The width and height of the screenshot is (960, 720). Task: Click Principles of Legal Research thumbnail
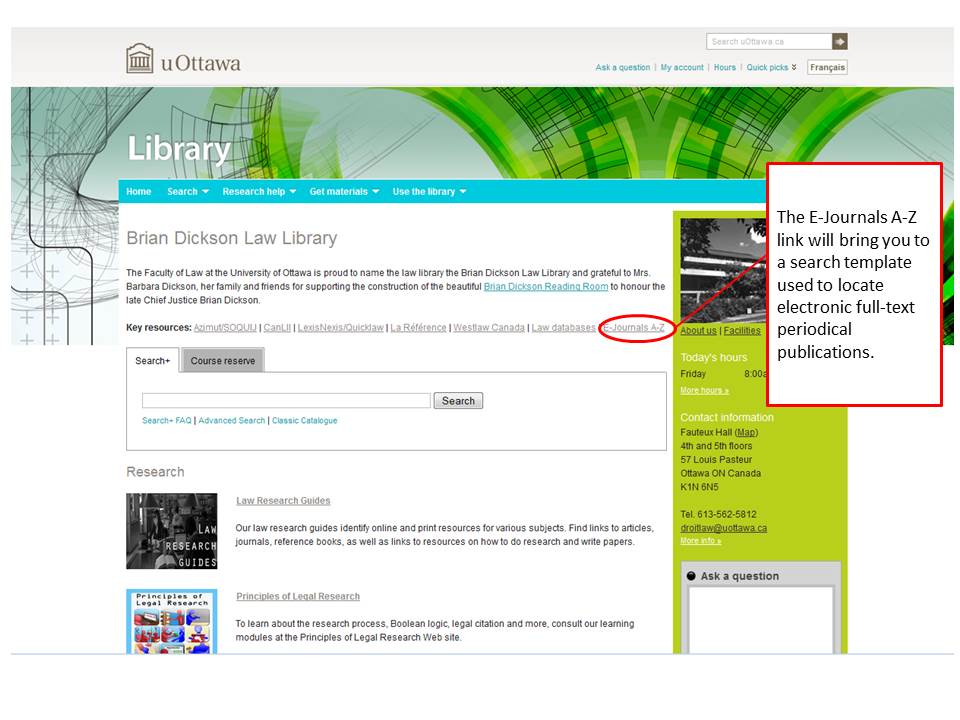(171, 621)
